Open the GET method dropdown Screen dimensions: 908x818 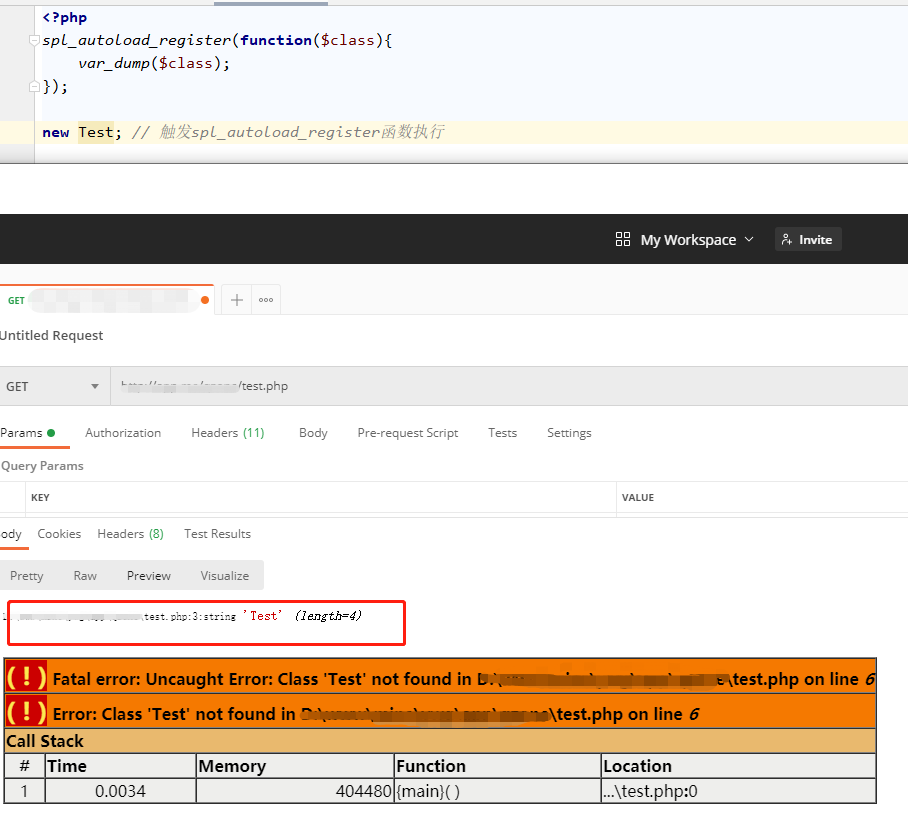pos(54,386)
